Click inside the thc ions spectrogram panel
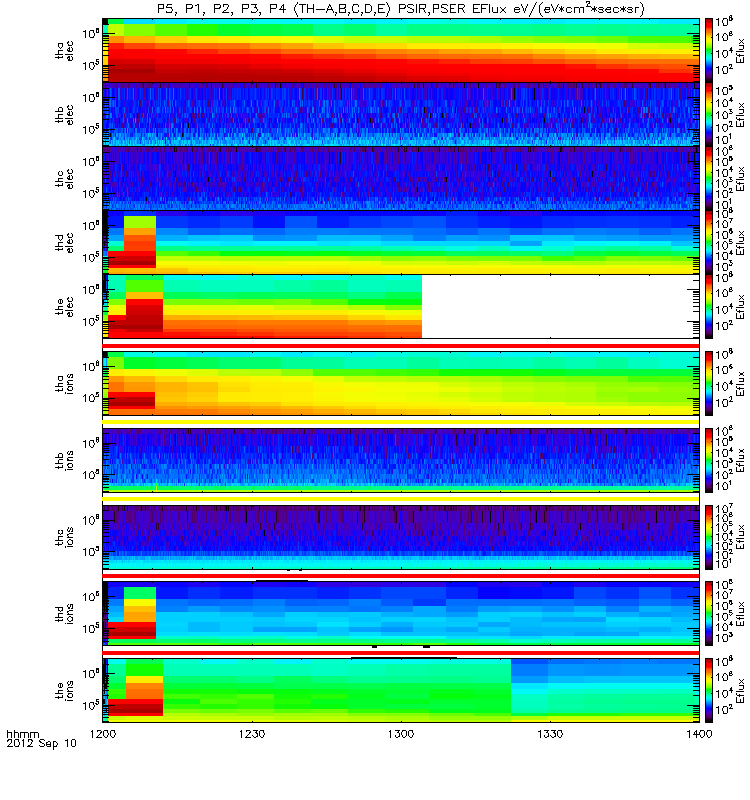This screenshot has height=800, width=750. [x=401, y=537]
